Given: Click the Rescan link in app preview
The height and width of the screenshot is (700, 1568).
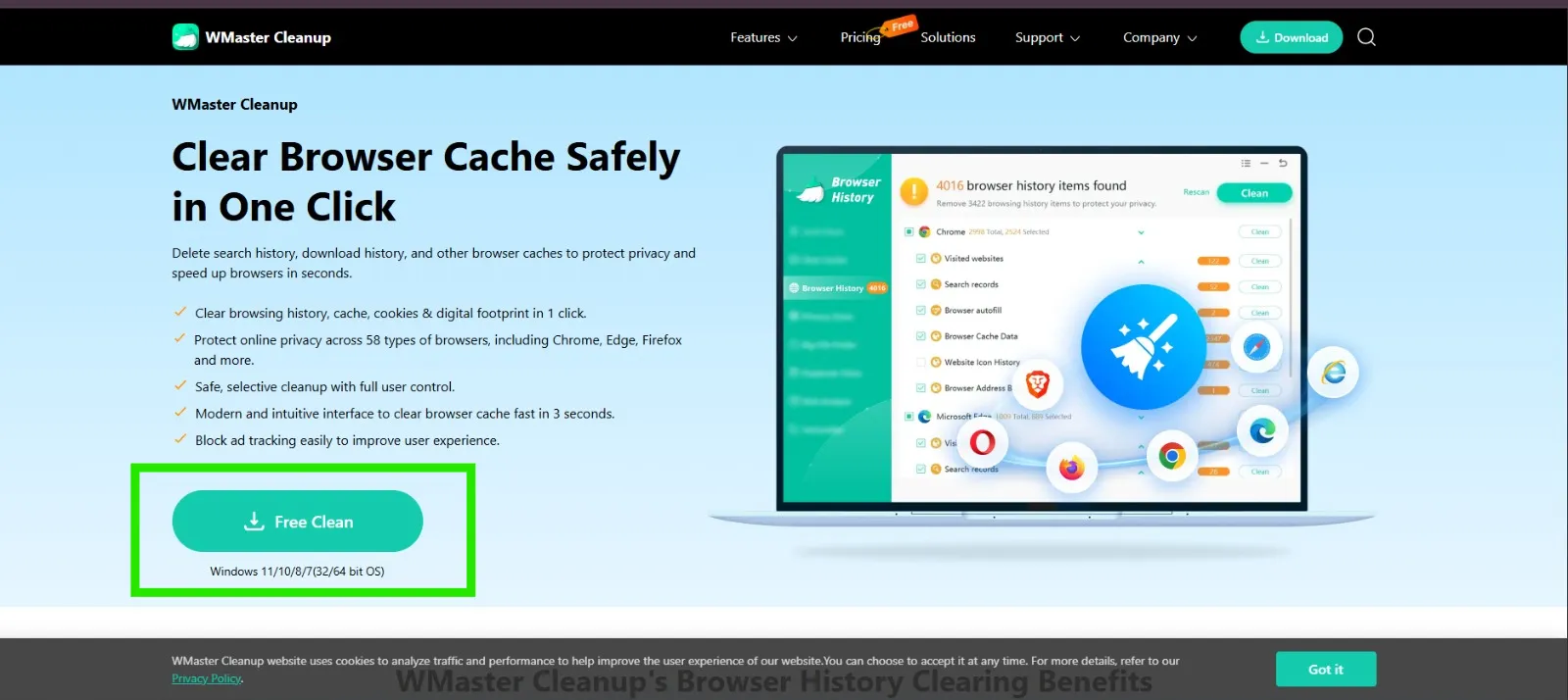Looking at the screenshot, I should 1196,192.
